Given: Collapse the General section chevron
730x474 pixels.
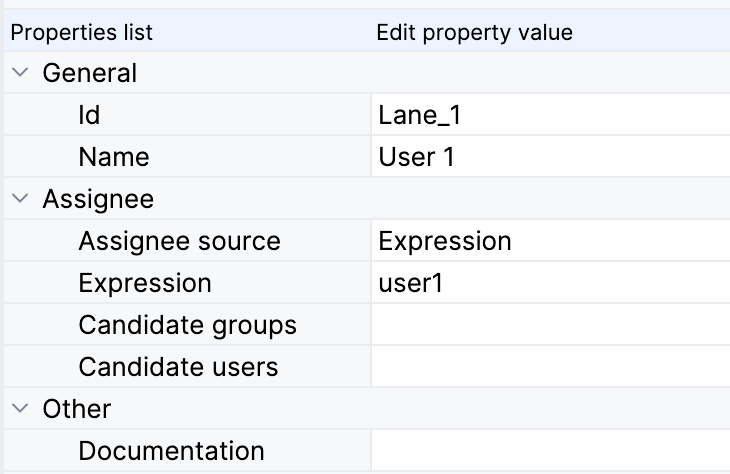Looking at the screenshot, I should [20, 73].
